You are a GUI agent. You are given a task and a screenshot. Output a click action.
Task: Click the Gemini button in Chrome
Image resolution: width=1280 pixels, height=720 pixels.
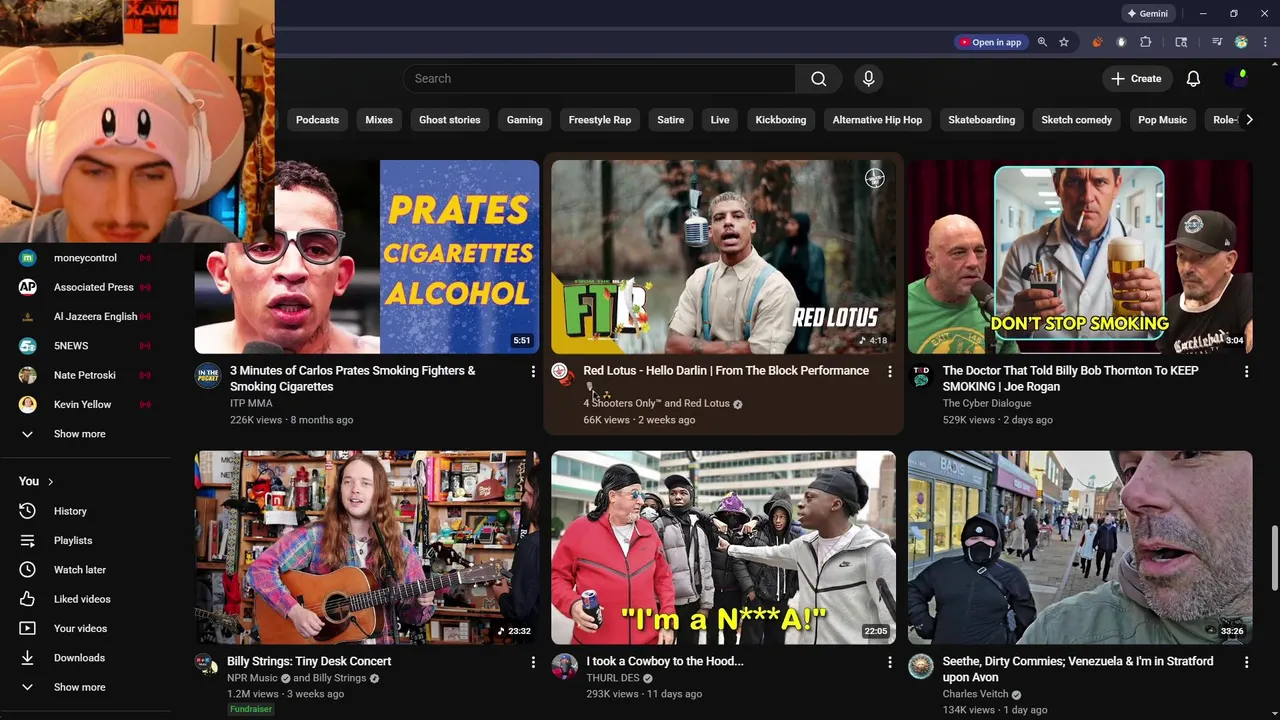(x=1147, y=14)
